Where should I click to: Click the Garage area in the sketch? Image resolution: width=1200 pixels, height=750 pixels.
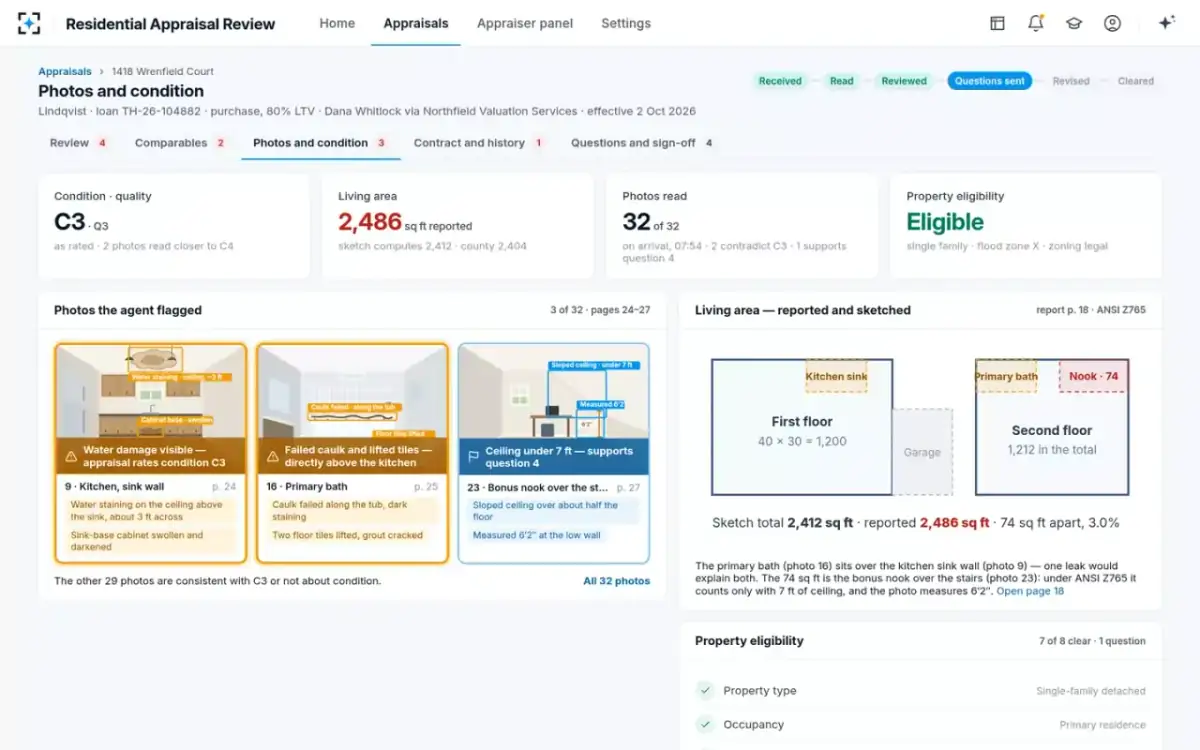coord(922,452)
